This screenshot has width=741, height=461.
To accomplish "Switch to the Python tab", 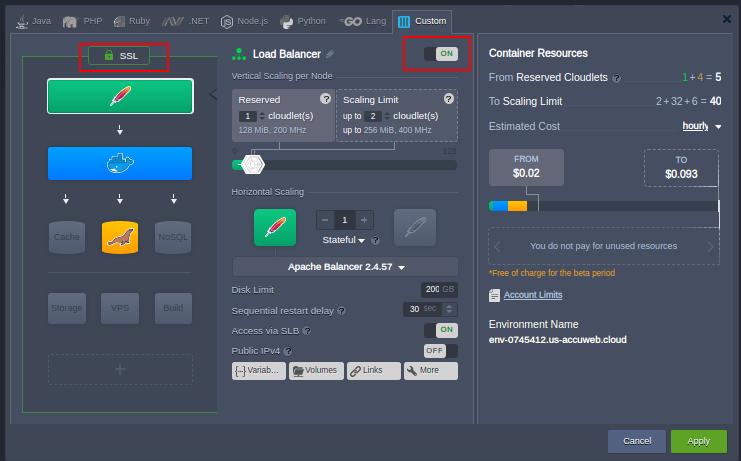I will [303, 20].
